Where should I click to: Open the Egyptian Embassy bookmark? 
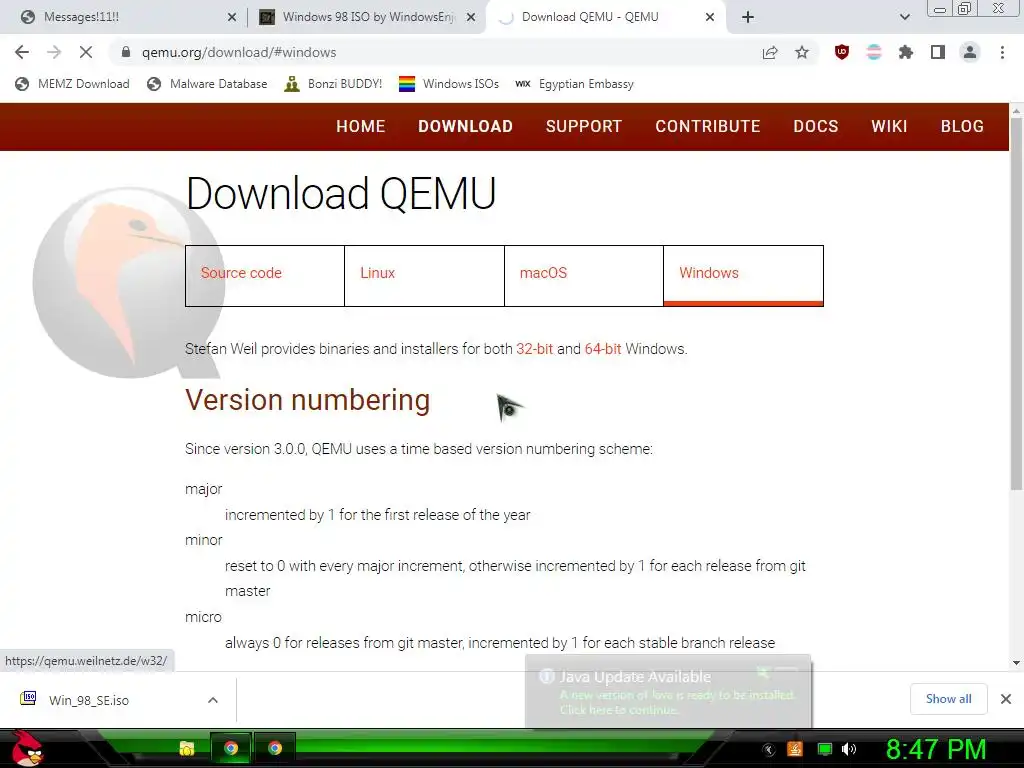click(574, 84)
